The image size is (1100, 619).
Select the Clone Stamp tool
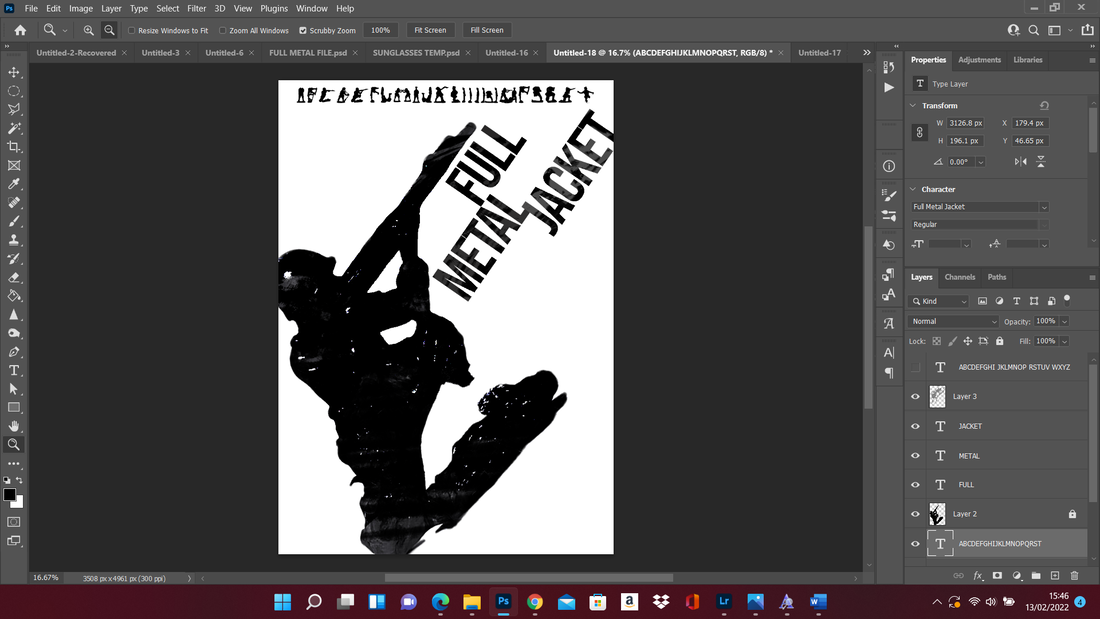click(14, 240)
